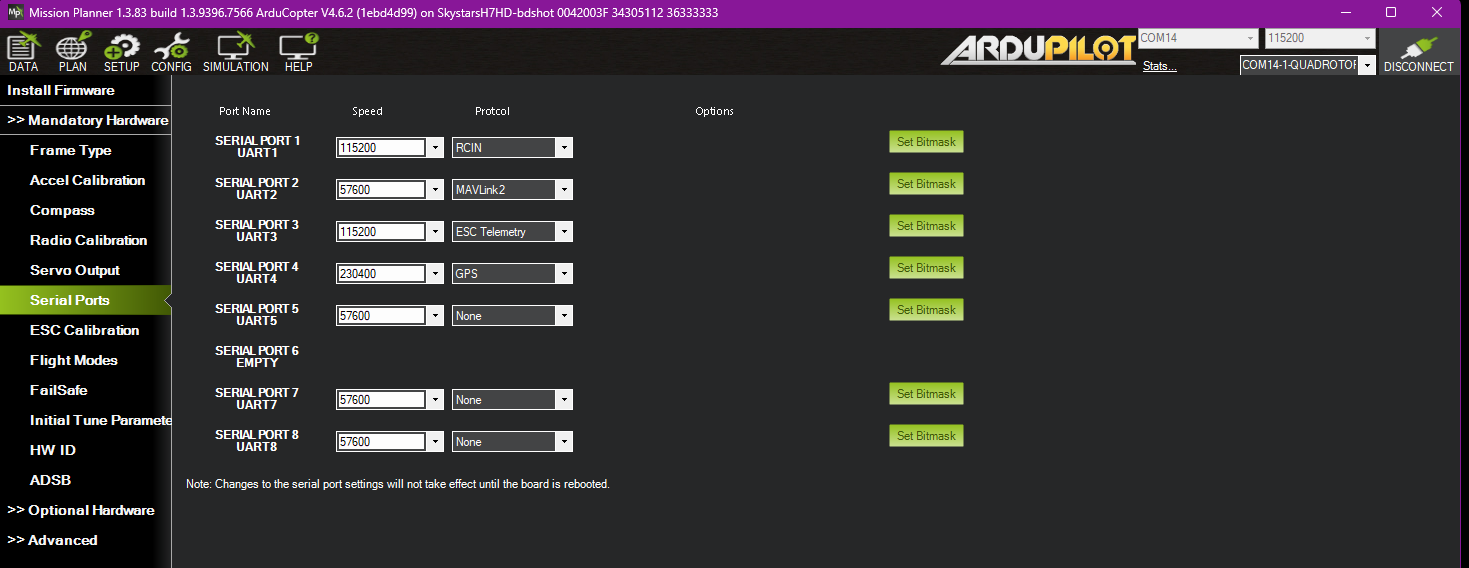Click the ArduPilot logo
This screenshot has height=568, width=1469.
pyautogui.click(x=1038, y=50)
